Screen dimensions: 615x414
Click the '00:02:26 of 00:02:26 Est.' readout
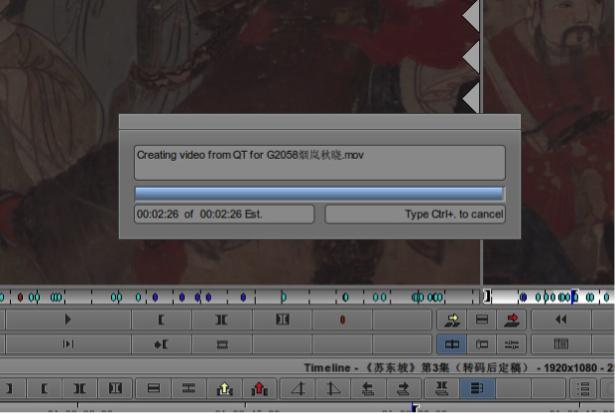coord(224,214)
